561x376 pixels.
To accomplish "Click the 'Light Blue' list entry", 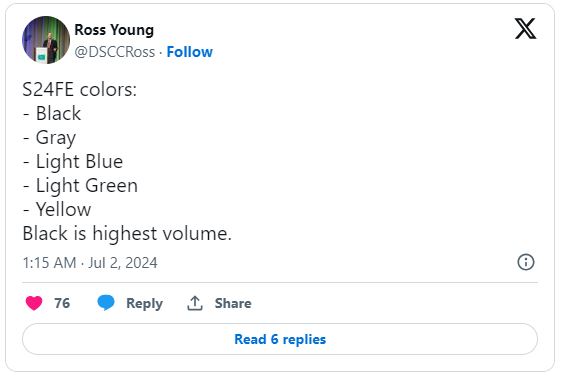I will 79,161.
